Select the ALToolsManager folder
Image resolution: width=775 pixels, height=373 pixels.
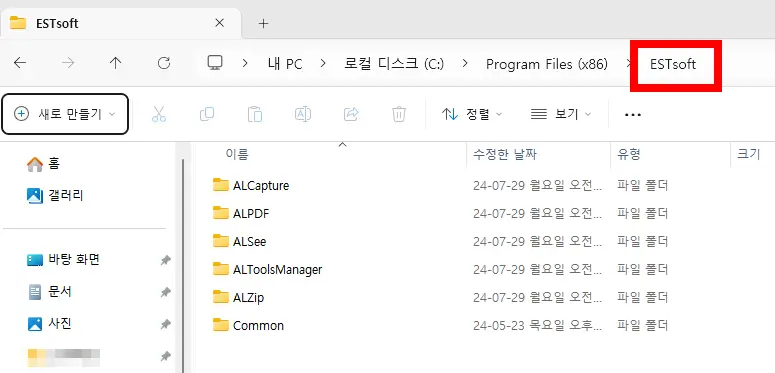click(277, 270)
